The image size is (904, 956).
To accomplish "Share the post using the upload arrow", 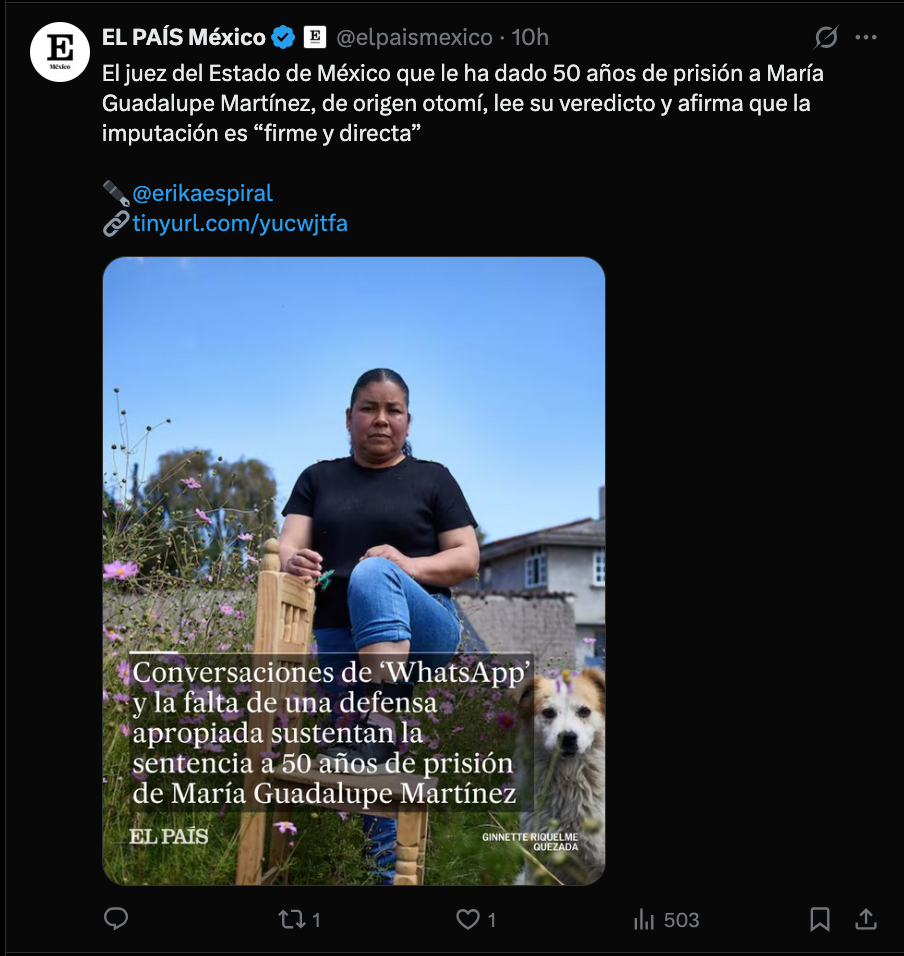I will tap(866, 919).
